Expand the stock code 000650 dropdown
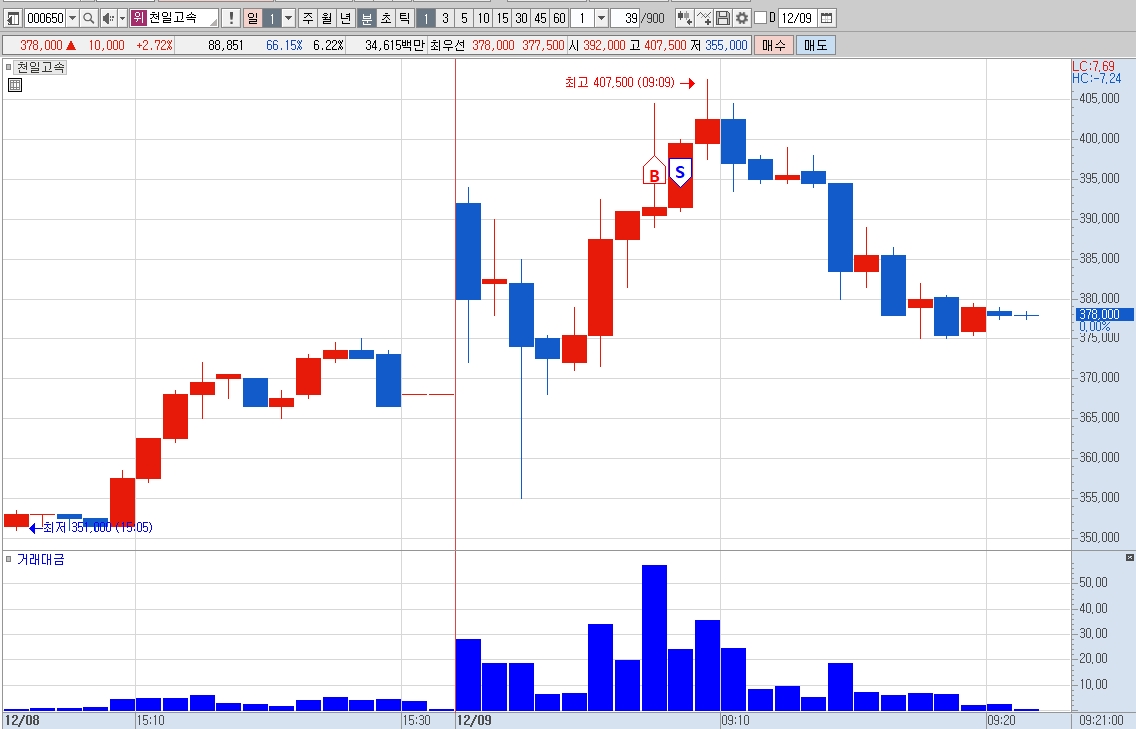Image resolution: width=1136 pixels, height=729 pixels. [72, 18]
